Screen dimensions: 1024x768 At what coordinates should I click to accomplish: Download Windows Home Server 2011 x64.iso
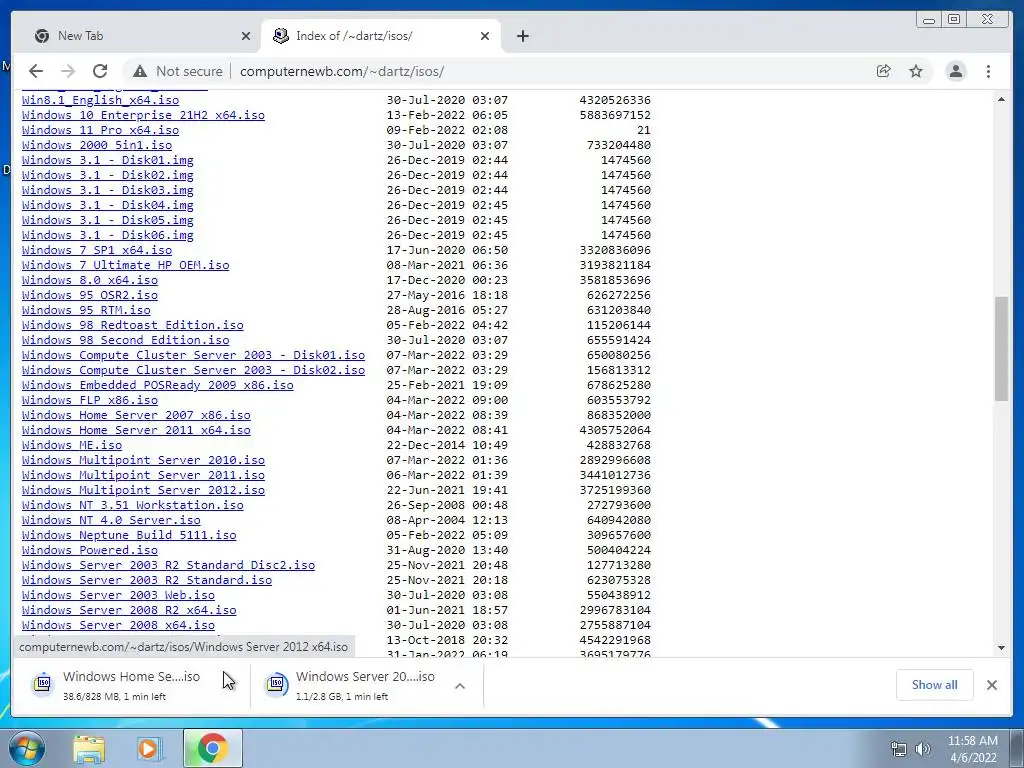tap(136, 430)
